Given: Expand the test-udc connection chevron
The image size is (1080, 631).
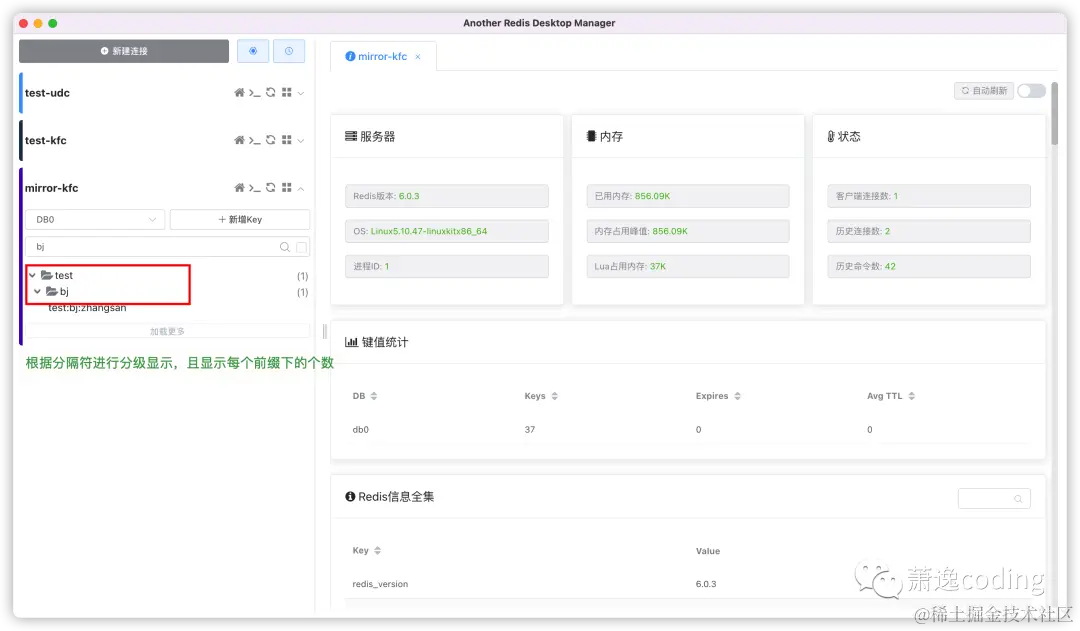Looking at the screenshot, I should [x=301, y=93].
